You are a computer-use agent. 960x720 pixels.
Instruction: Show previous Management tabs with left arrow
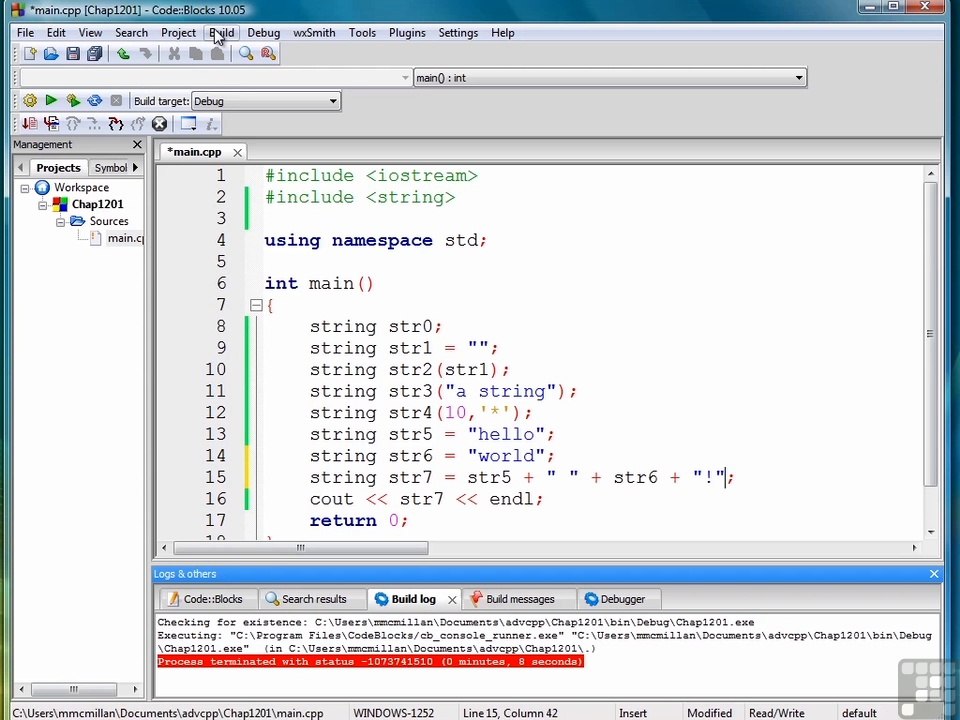(21, 167)
